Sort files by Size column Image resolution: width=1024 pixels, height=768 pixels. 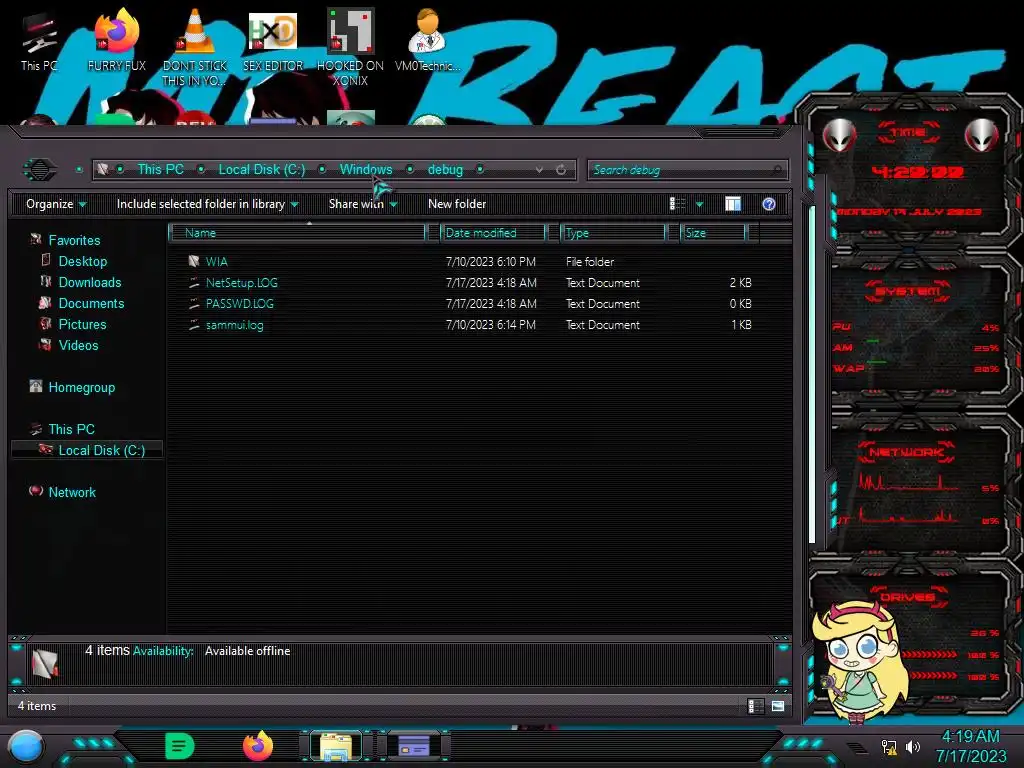coord(713,233)
